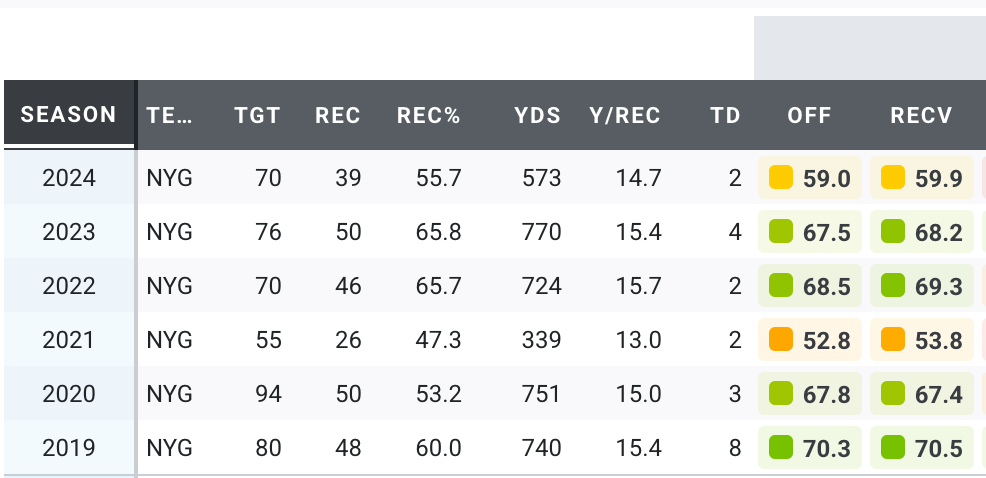Screen dimensions: 986x478
Task: Sort table by SEASON column header
Action: pos(69,114)
